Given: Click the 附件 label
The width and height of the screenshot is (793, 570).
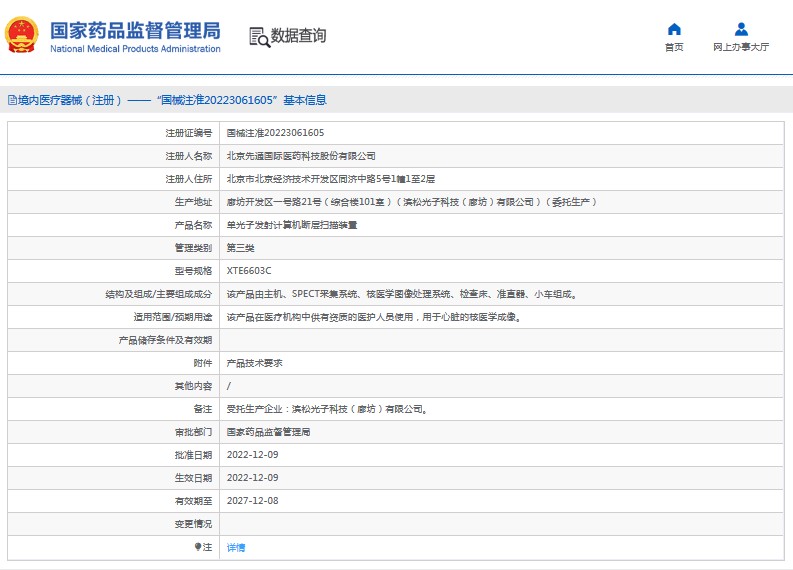Looking at the screenshot, I should [x=203, y=363].
